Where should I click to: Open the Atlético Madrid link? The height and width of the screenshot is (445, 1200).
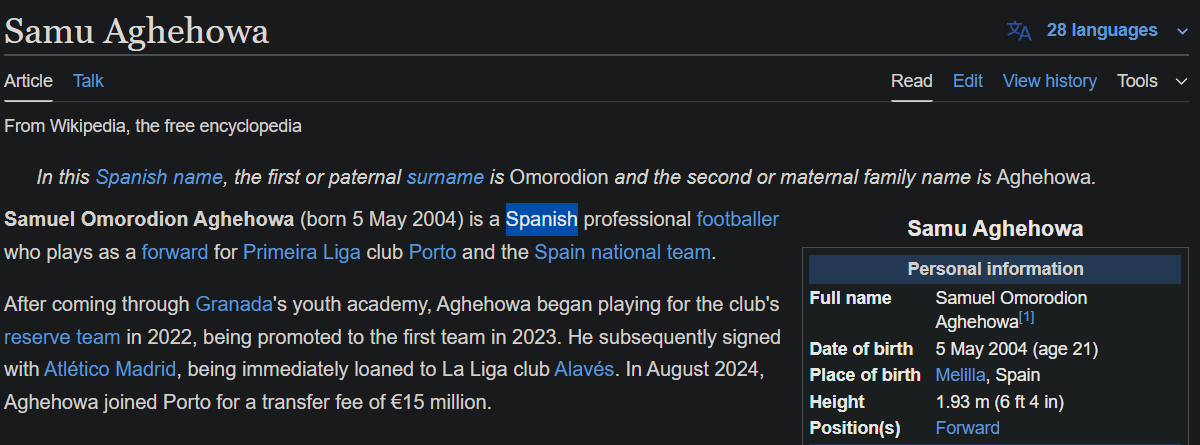click(x=111, y=369)
